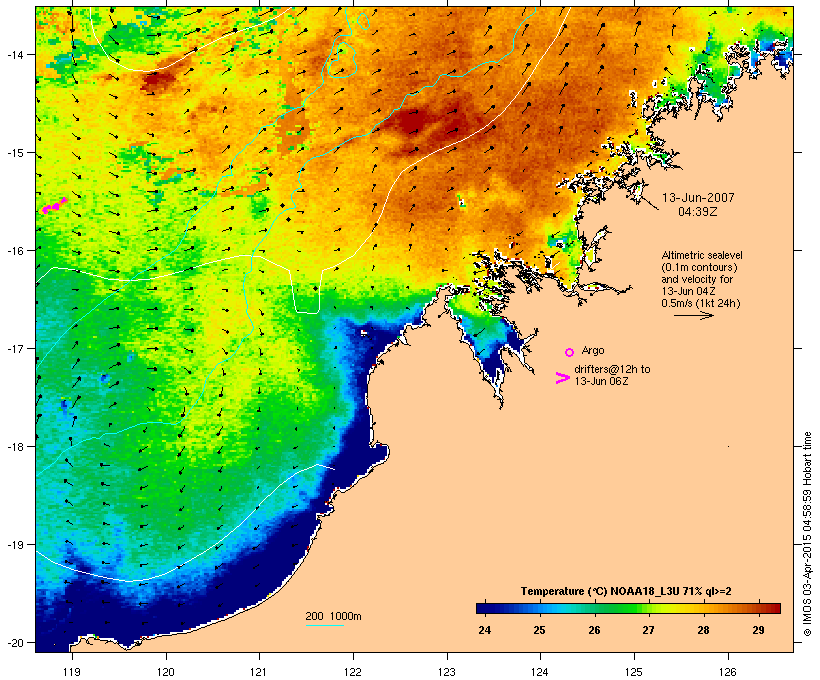Click the colorbar tick label 26

click(x=594, y=630)
